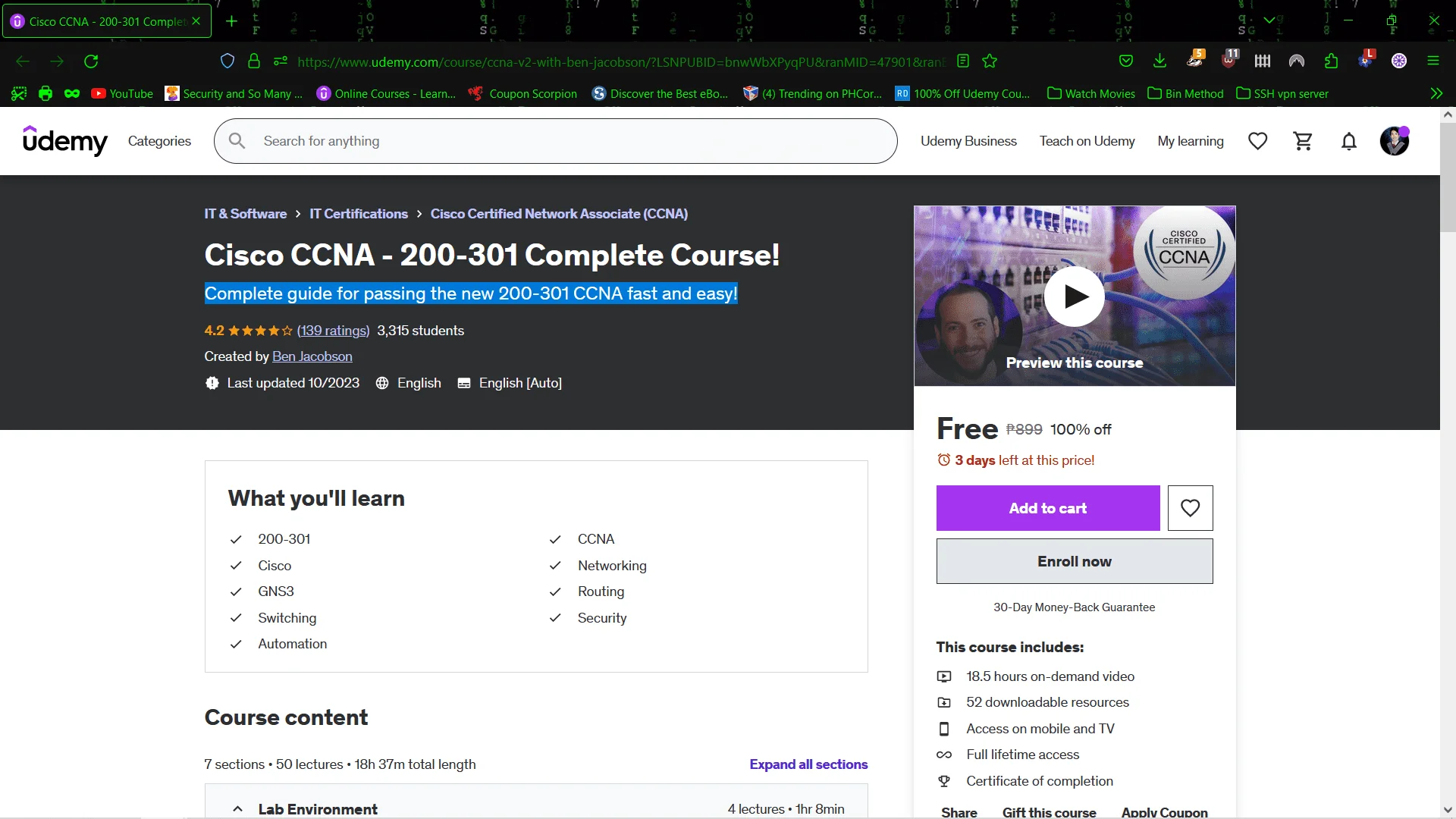This screenshot has height=819, width=1456.
Task: Open the pocket-style shield toolbar icon
Action: [x=1126, y=61]
